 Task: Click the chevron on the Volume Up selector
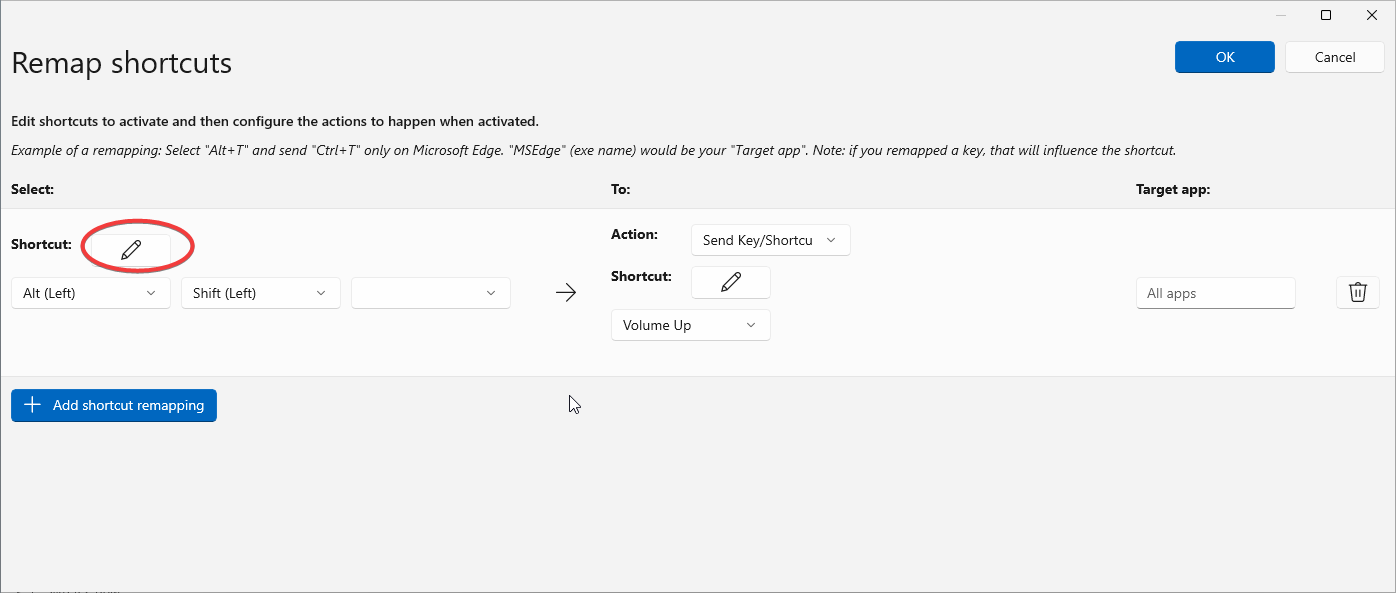coord(751,325)
